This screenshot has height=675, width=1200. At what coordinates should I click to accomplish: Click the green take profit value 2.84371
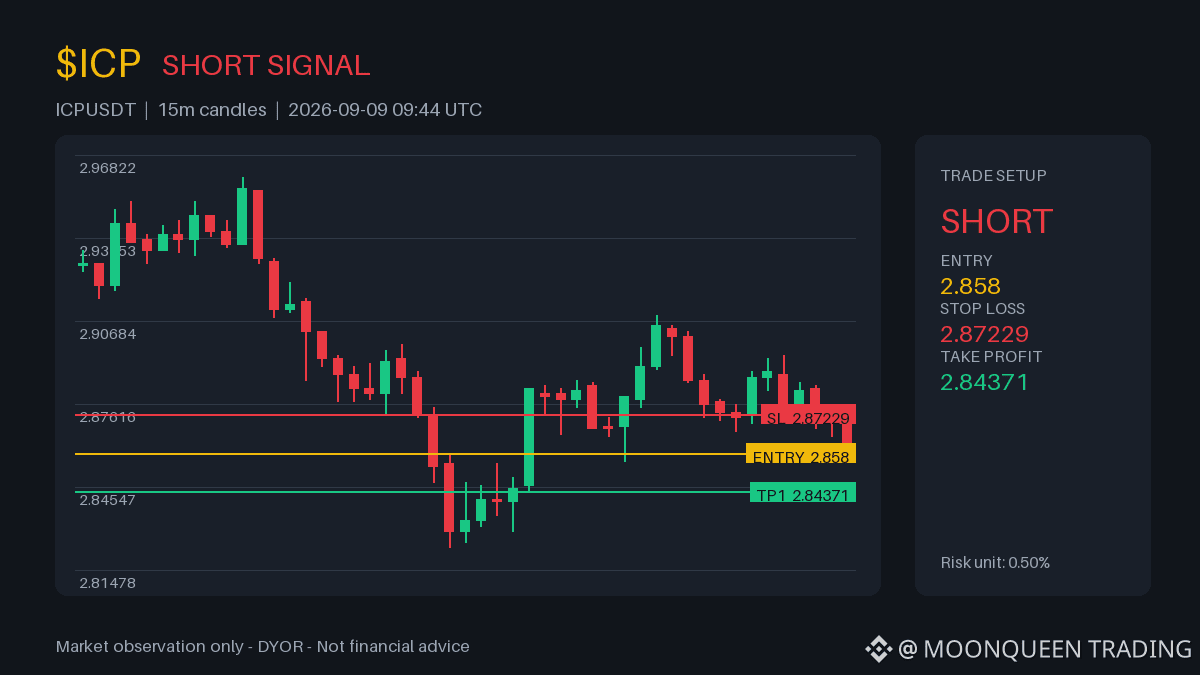pyautogui.click(x=985, y=382)
